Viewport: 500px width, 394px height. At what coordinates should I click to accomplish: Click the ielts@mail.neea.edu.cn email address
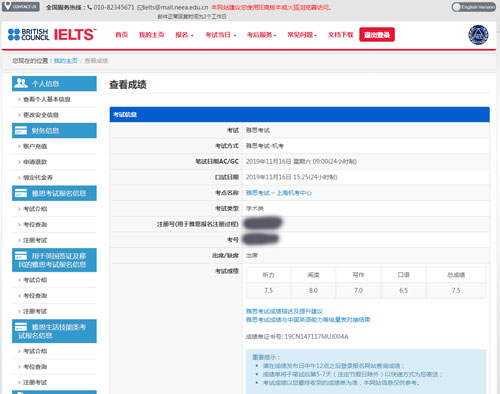(173, 7)
